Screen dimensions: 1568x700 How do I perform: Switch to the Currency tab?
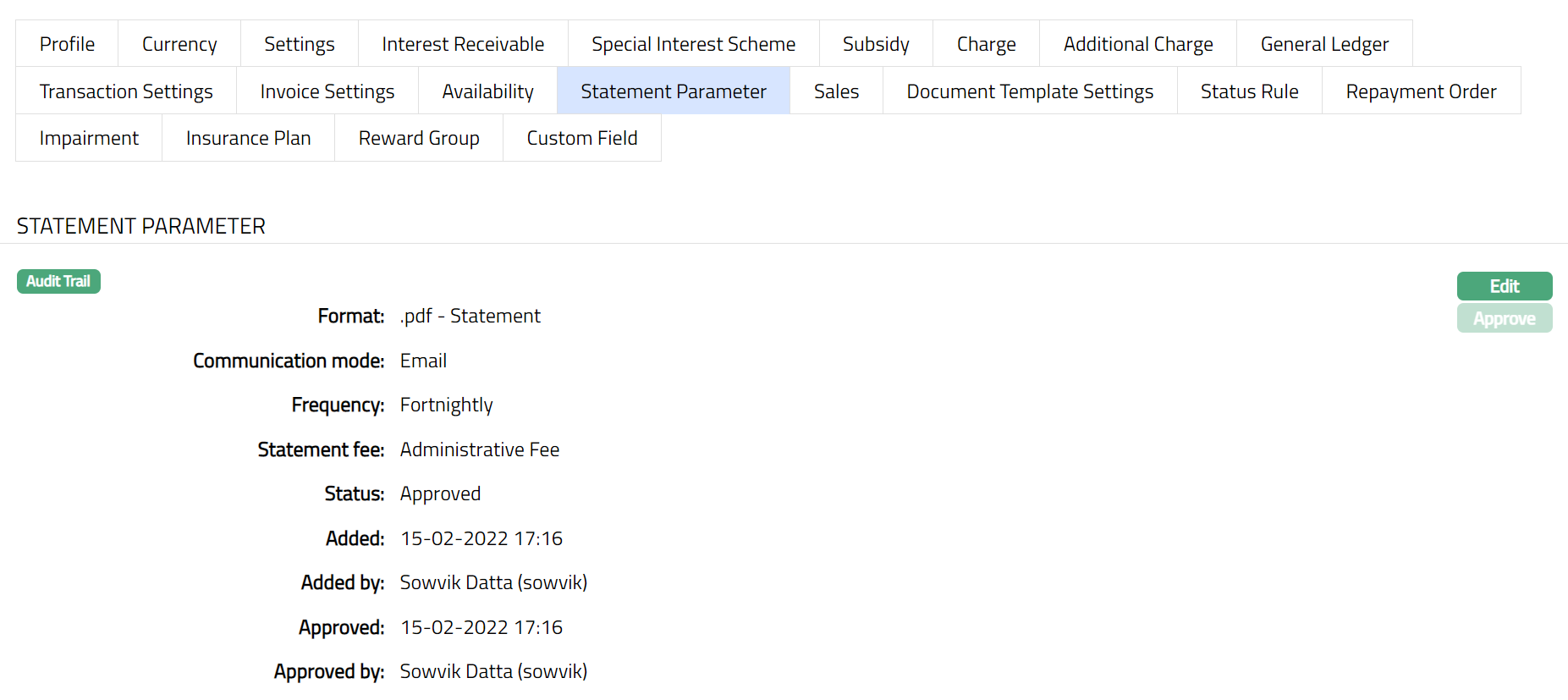click(x=179, y=44)
